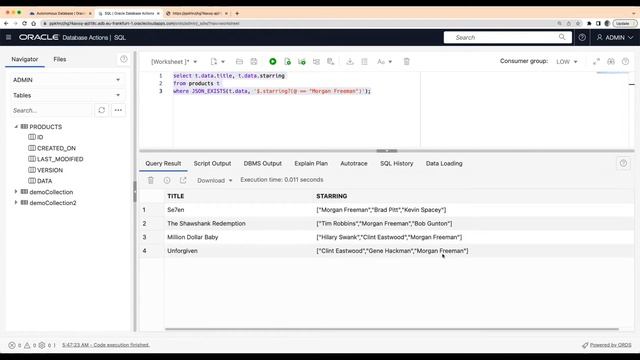
Task: Refresh the navigator object list
Action: tap(102, 110)
